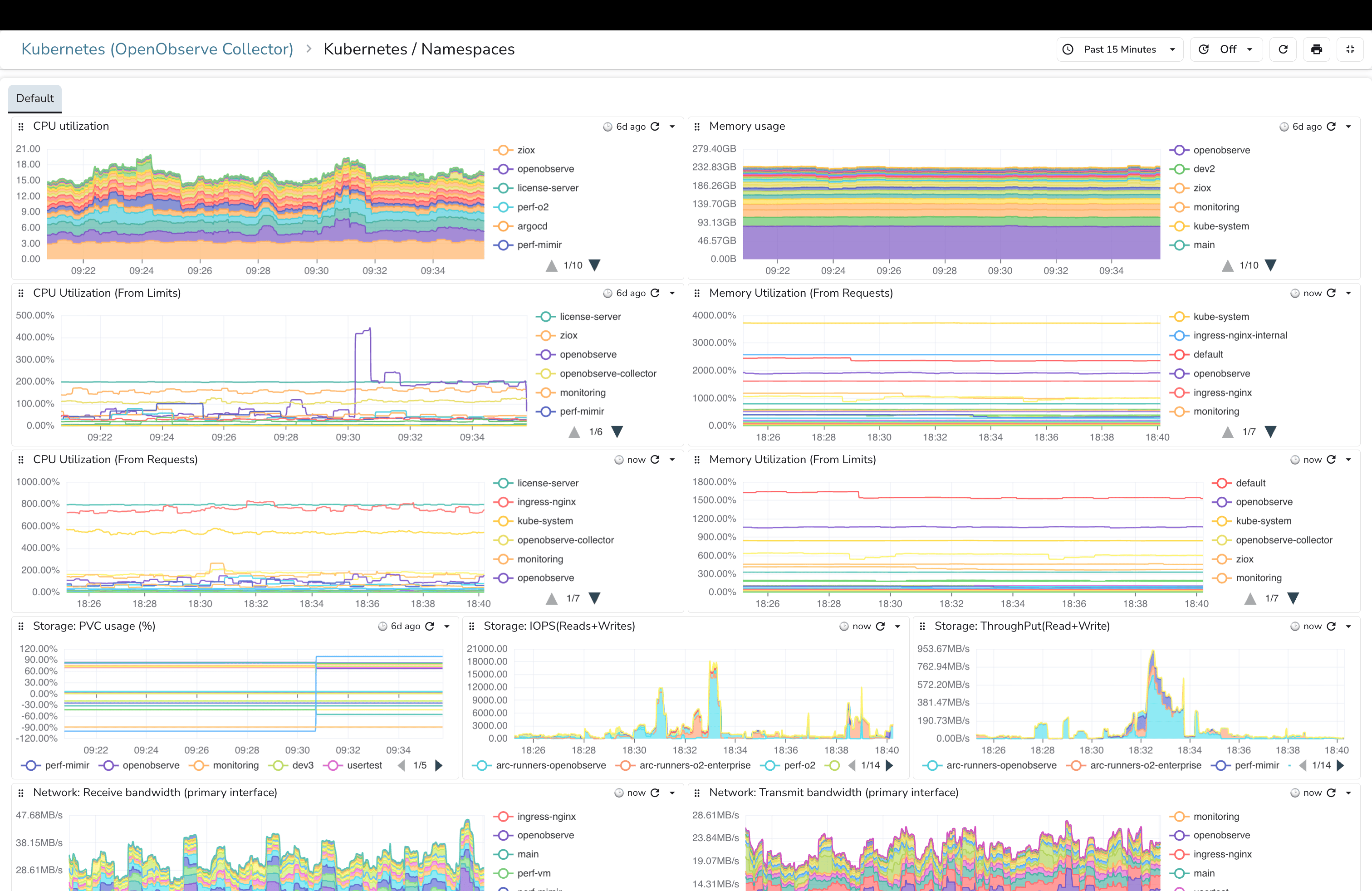The width and height of the screenshot is (1372, 891).
Task: Open the Kubernetes (OpenObserve Collector) breadcrumb link
Action: pos(157,49)
